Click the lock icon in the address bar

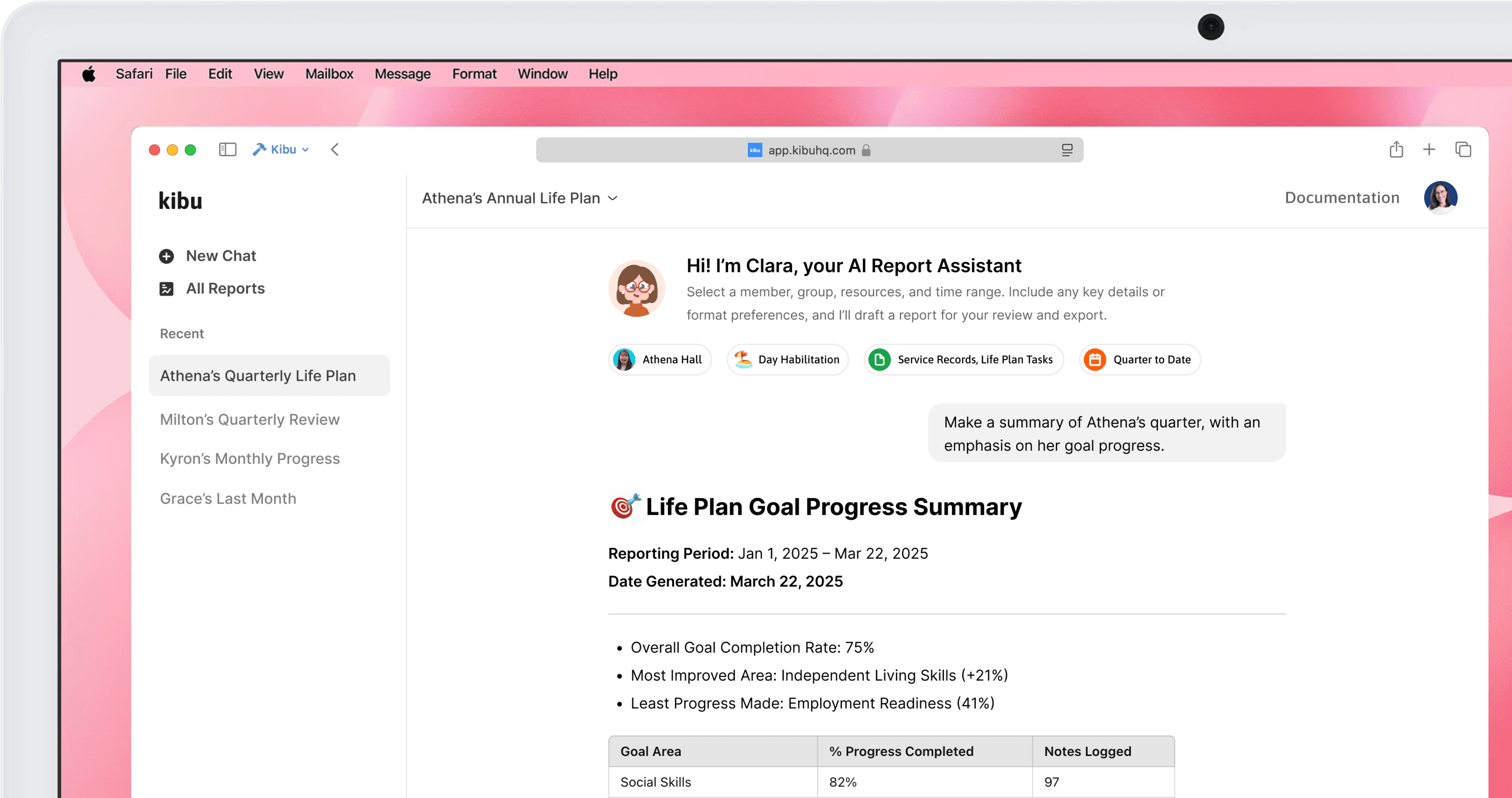click(x=866, y=150)
